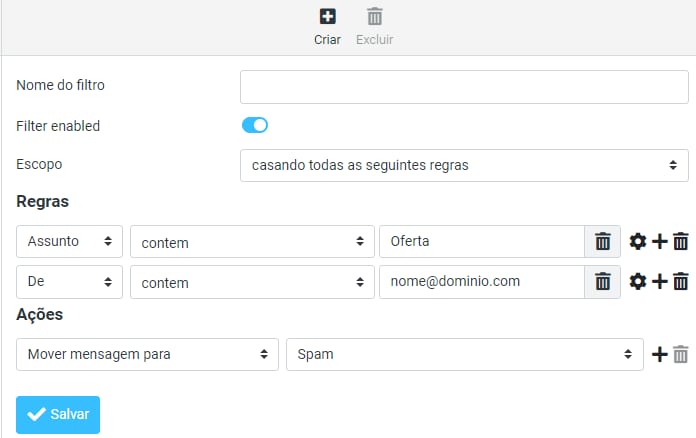Add another action with plus icon
The image size is (696, 438).
point(660,354)
